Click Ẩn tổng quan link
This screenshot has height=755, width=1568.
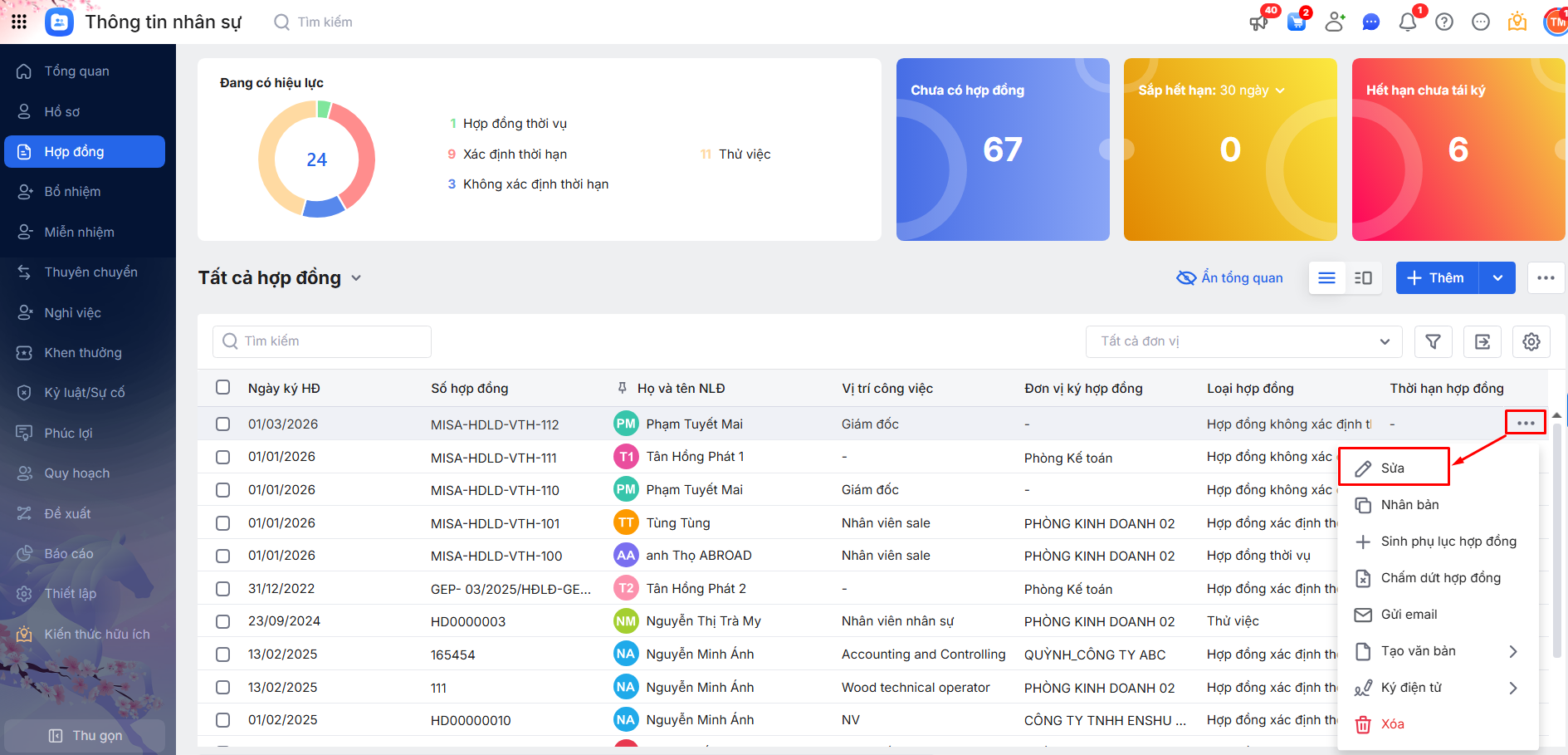(x=1230, y=278)
